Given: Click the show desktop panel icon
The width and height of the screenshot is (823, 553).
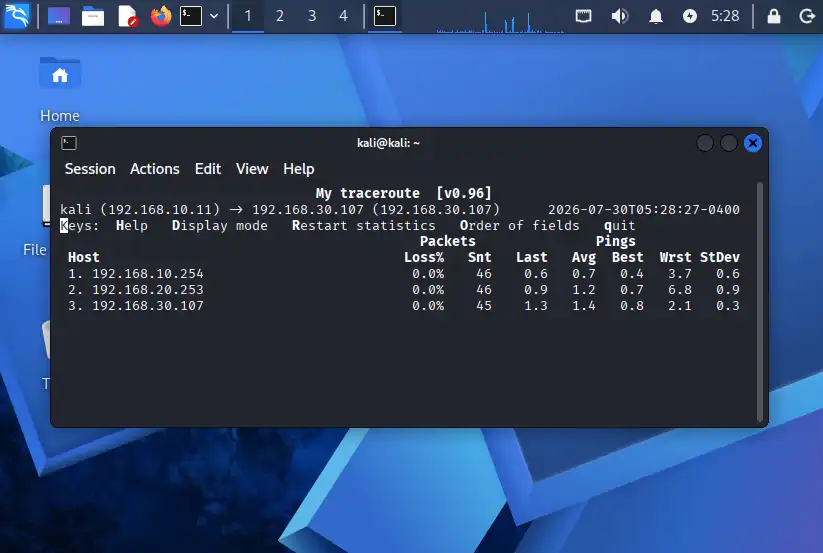Looking at the screenshot, I should coord(59,16).
